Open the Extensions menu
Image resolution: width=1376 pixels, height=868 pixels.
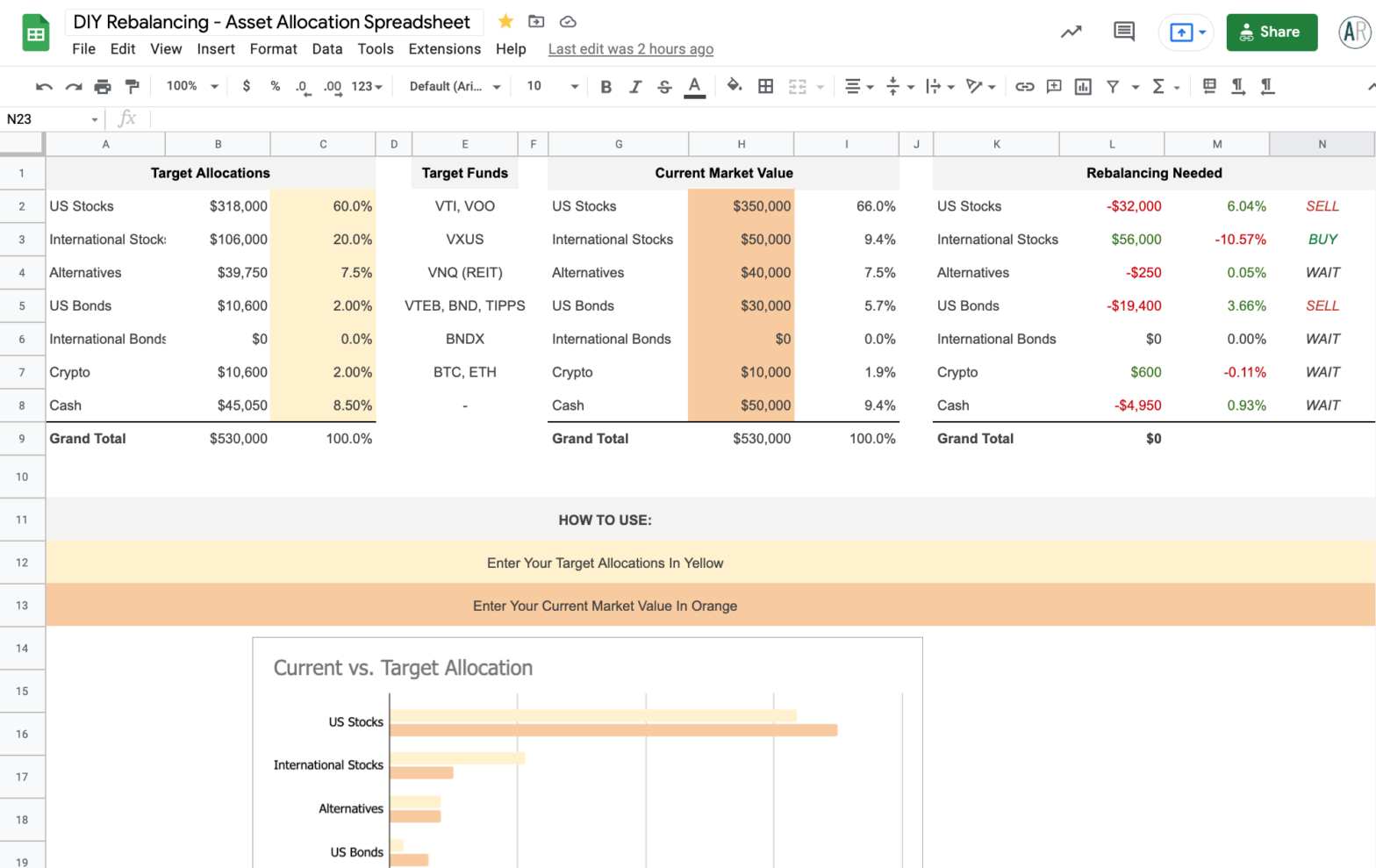click(445, 49)
